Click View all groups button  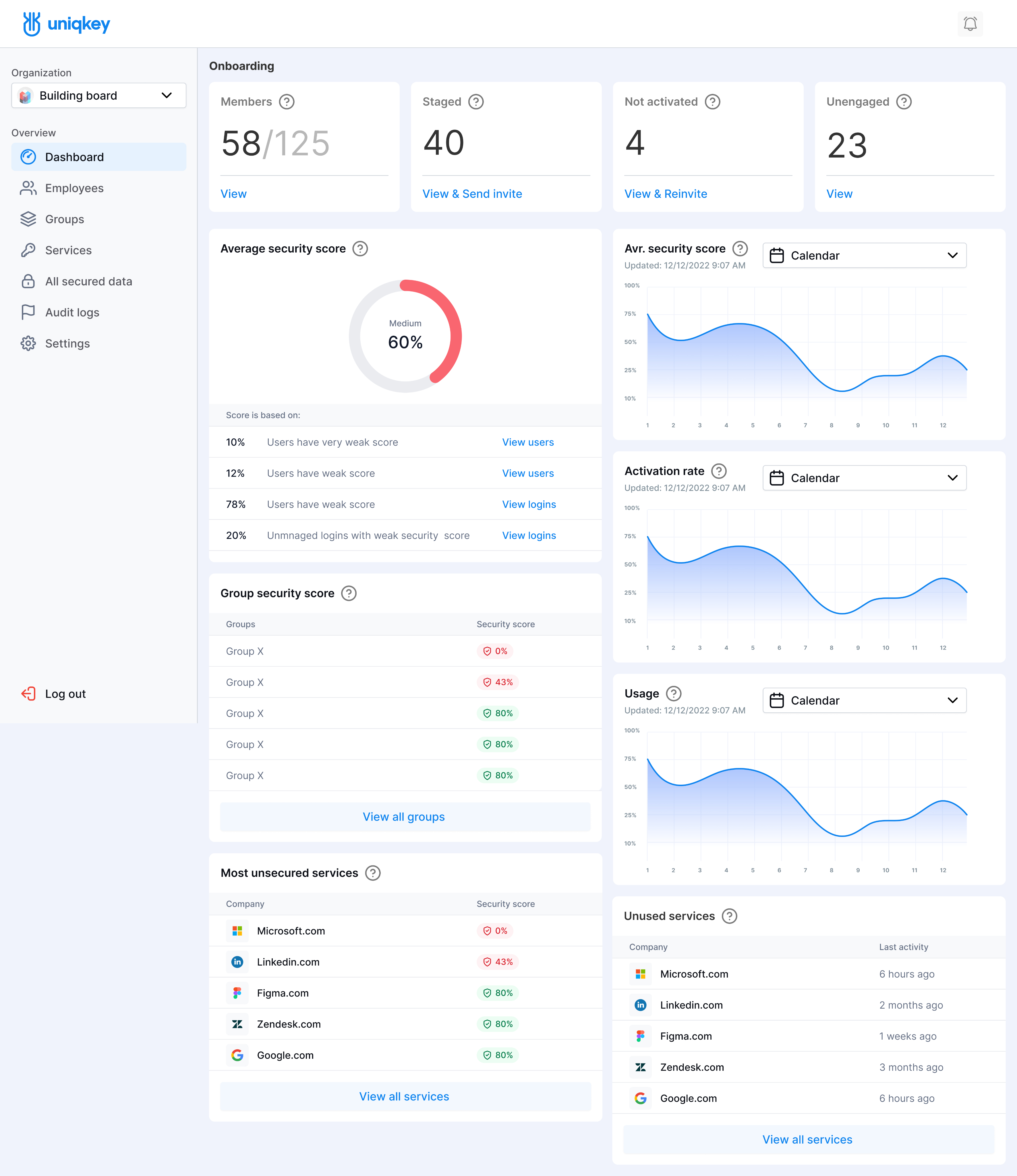pyautogui.click(x=405, y=817)
